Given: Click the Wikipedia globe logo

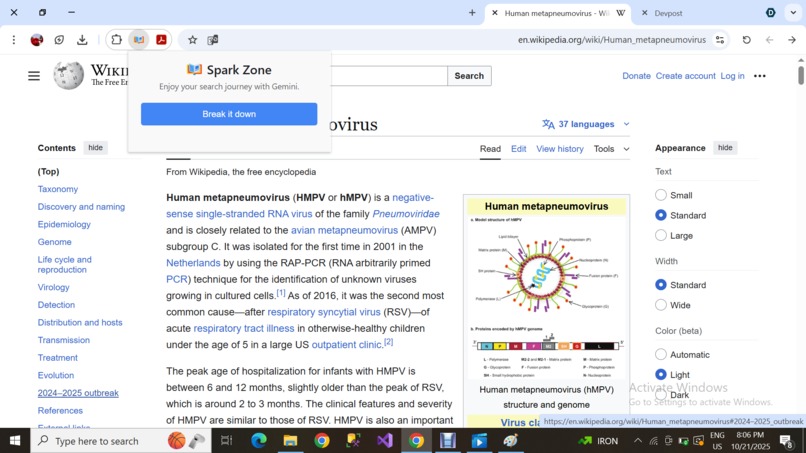Looking at the screenshot, I should point(68,75).
